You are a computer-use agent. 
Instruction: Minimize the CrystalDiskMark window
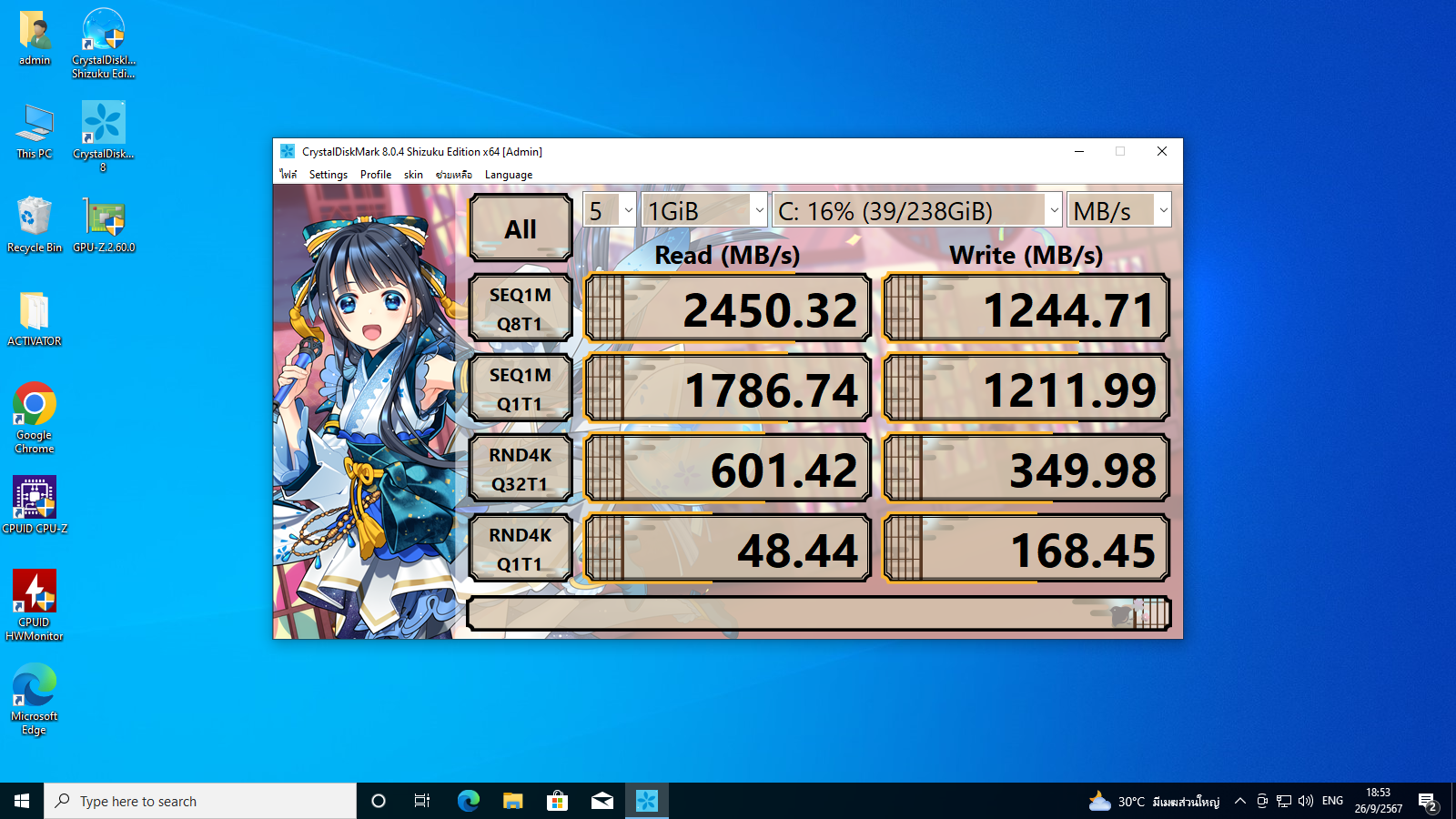pos(1079,151)
